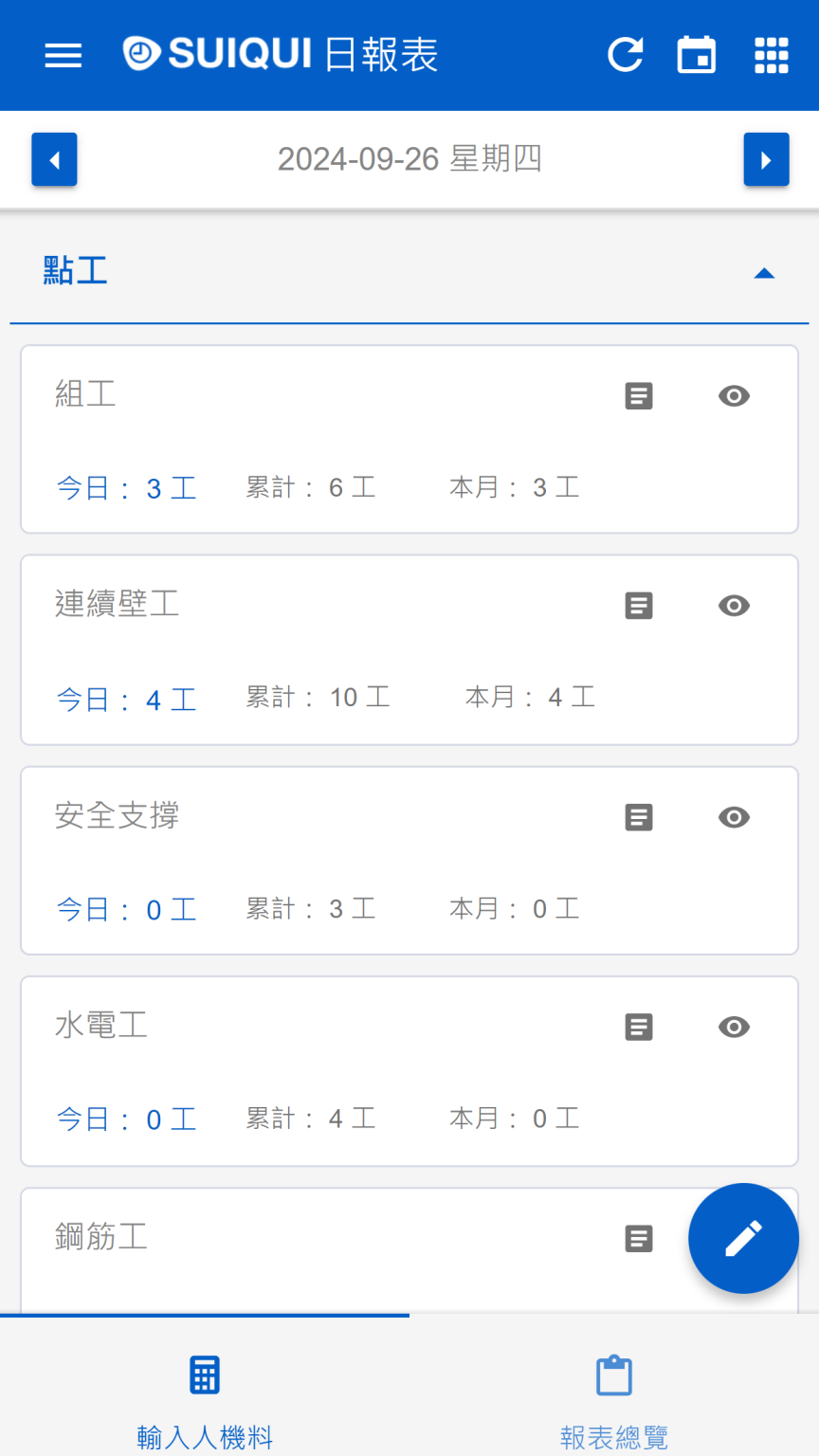Toggle eye visibility for 組工
Screen dimensions: 819x1456
click(734, 396)
